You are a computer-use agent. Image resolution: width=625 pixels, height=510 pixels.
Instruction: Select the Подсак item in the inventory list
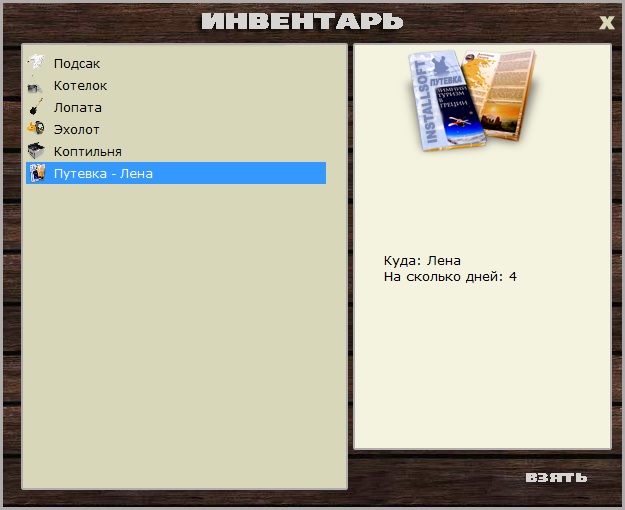point(176,63)
